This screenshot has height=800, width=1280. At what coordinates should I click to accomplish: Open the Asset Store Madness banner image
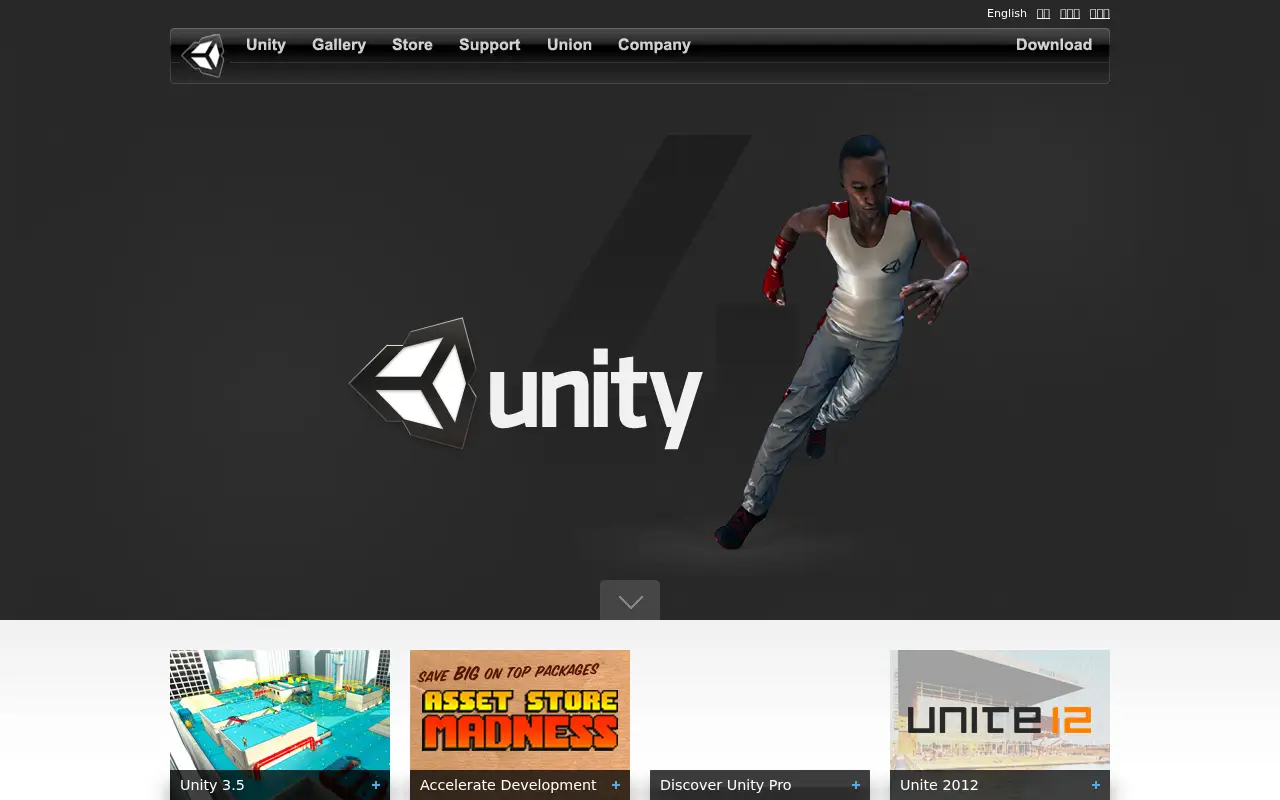[x=520, y=710]
